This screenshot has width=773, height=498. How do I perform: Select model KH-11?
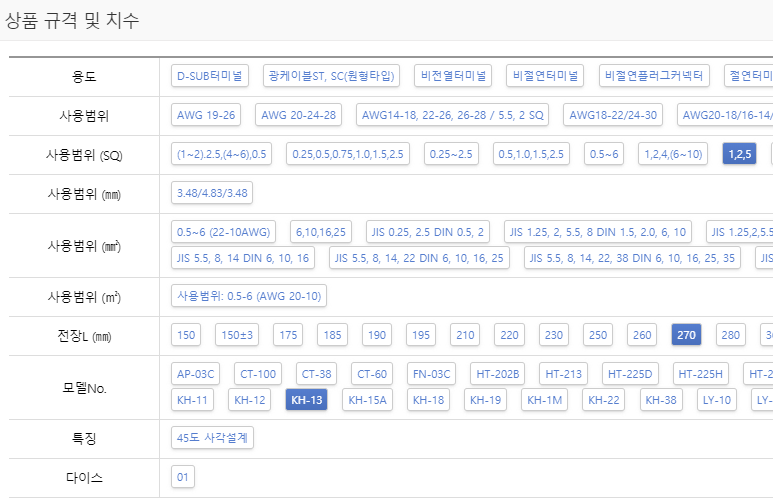(x=192, y=400)
